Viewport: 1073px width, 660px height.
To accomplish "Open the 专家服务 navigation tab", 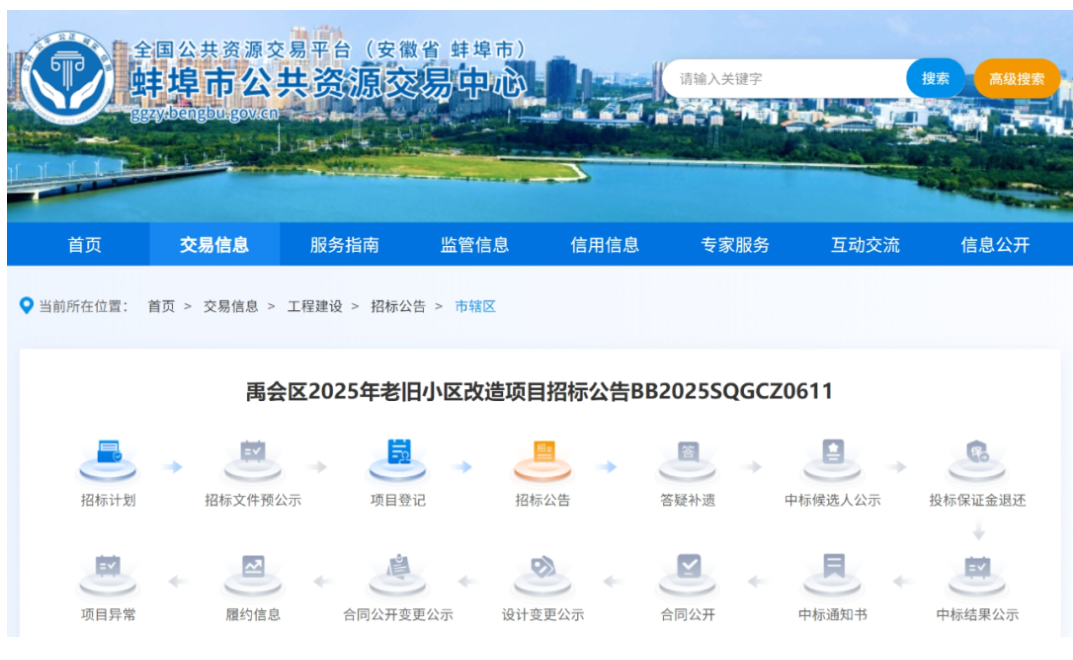I will 735,244.
